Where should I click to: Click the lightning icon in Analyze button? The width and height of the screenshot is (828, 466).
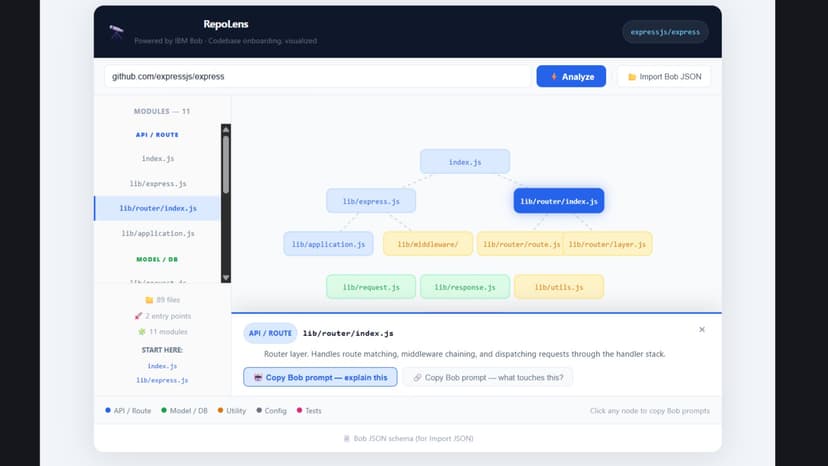point(554,77)
